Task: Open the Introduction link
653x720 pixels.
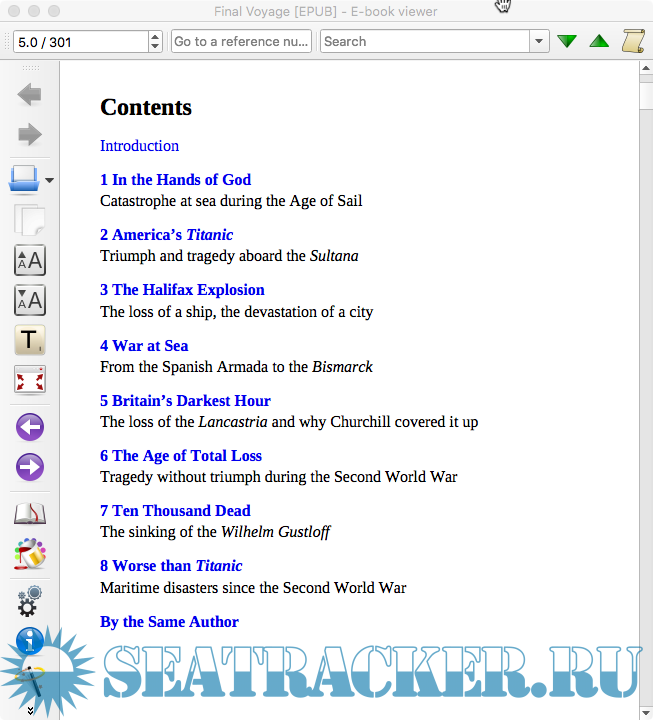Action: click(x=139, y=146)
